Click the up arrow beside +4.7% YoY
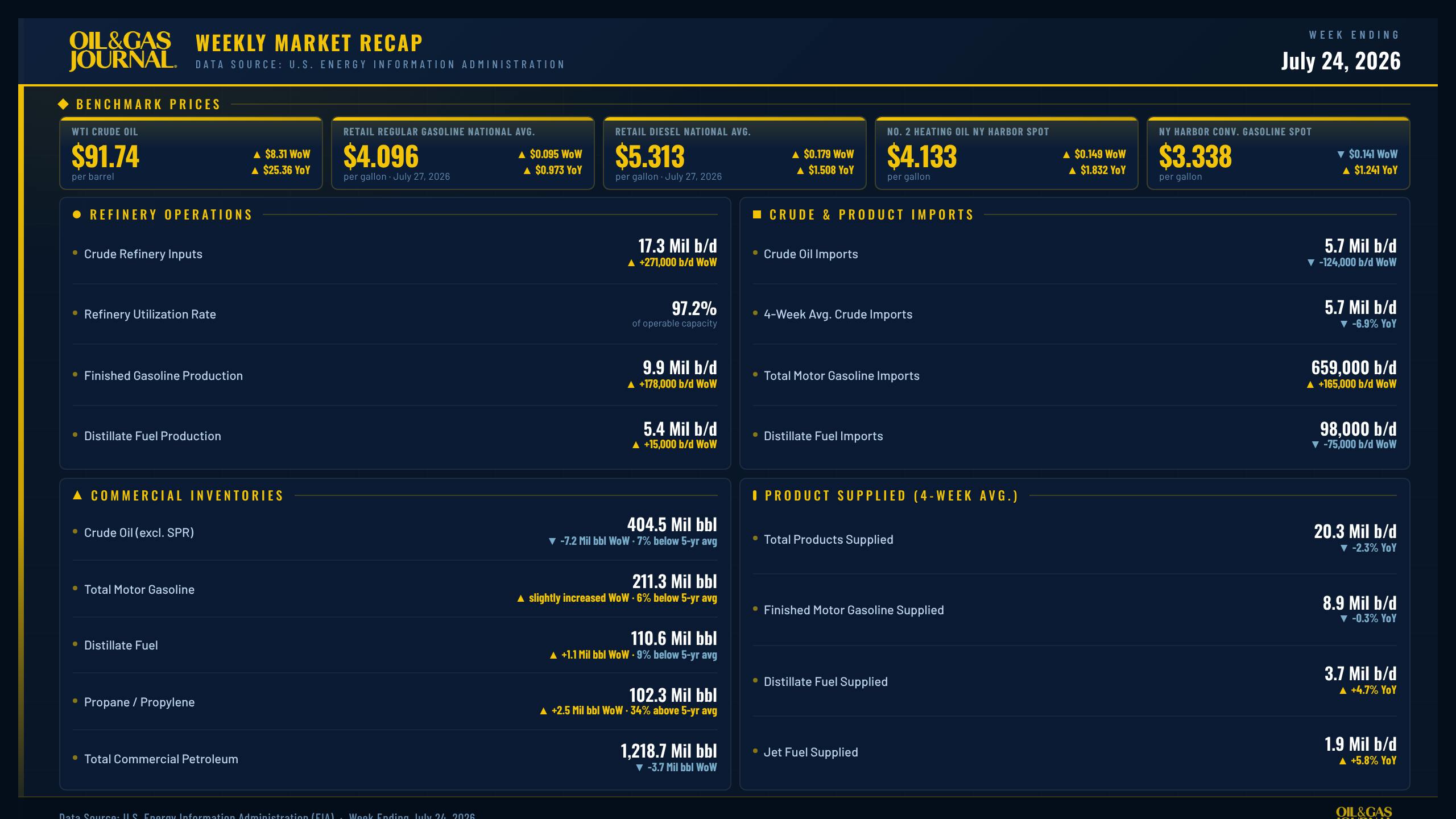This screenshot has height=819, width=1456. click(1343, 690)
